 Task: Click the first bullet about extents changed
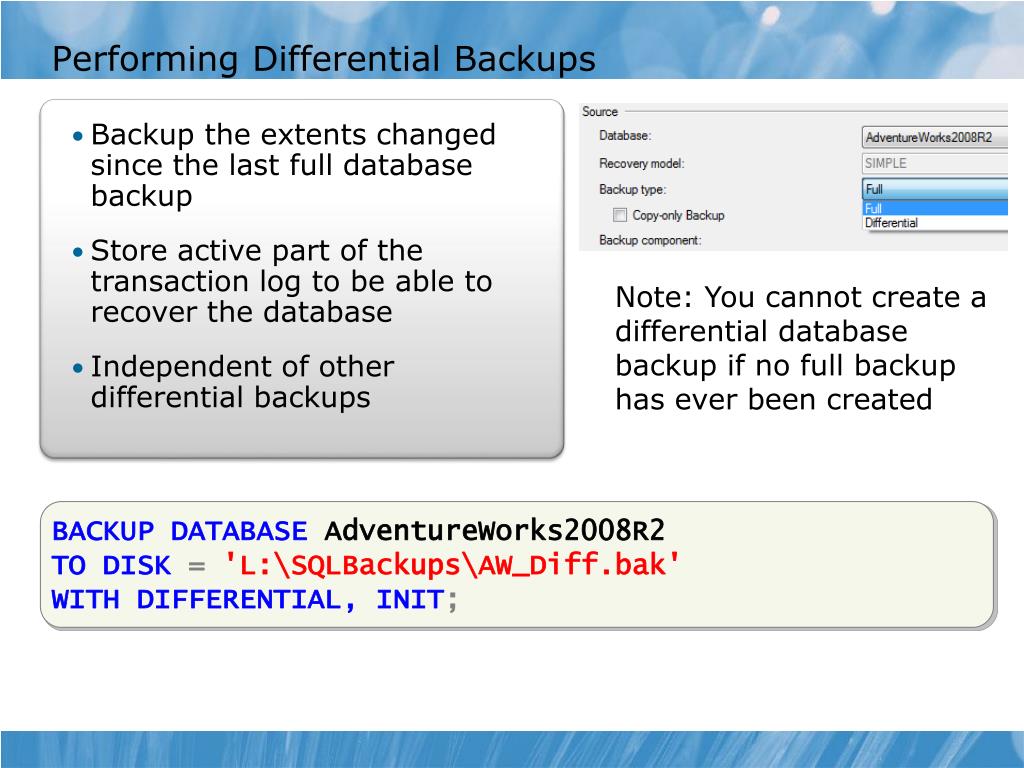(293, 165)
